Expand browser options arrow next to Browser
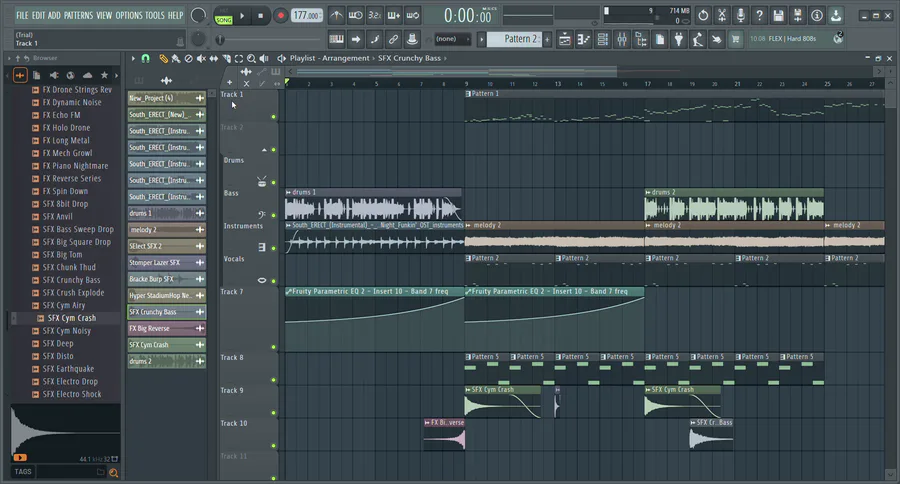Viewport: 900px width, 484px height. point(9,59)
